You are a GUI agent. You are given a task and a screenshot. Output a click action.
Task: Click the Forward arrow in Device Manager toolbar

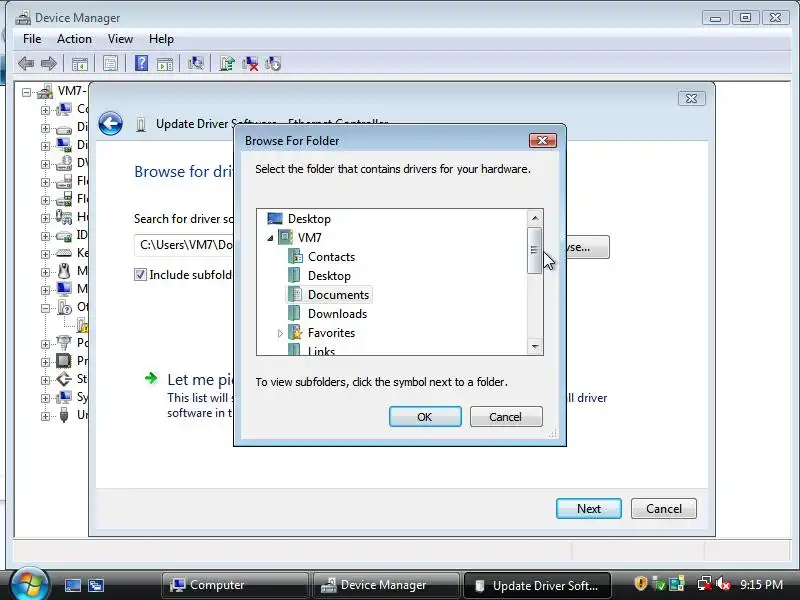[49, 64]
